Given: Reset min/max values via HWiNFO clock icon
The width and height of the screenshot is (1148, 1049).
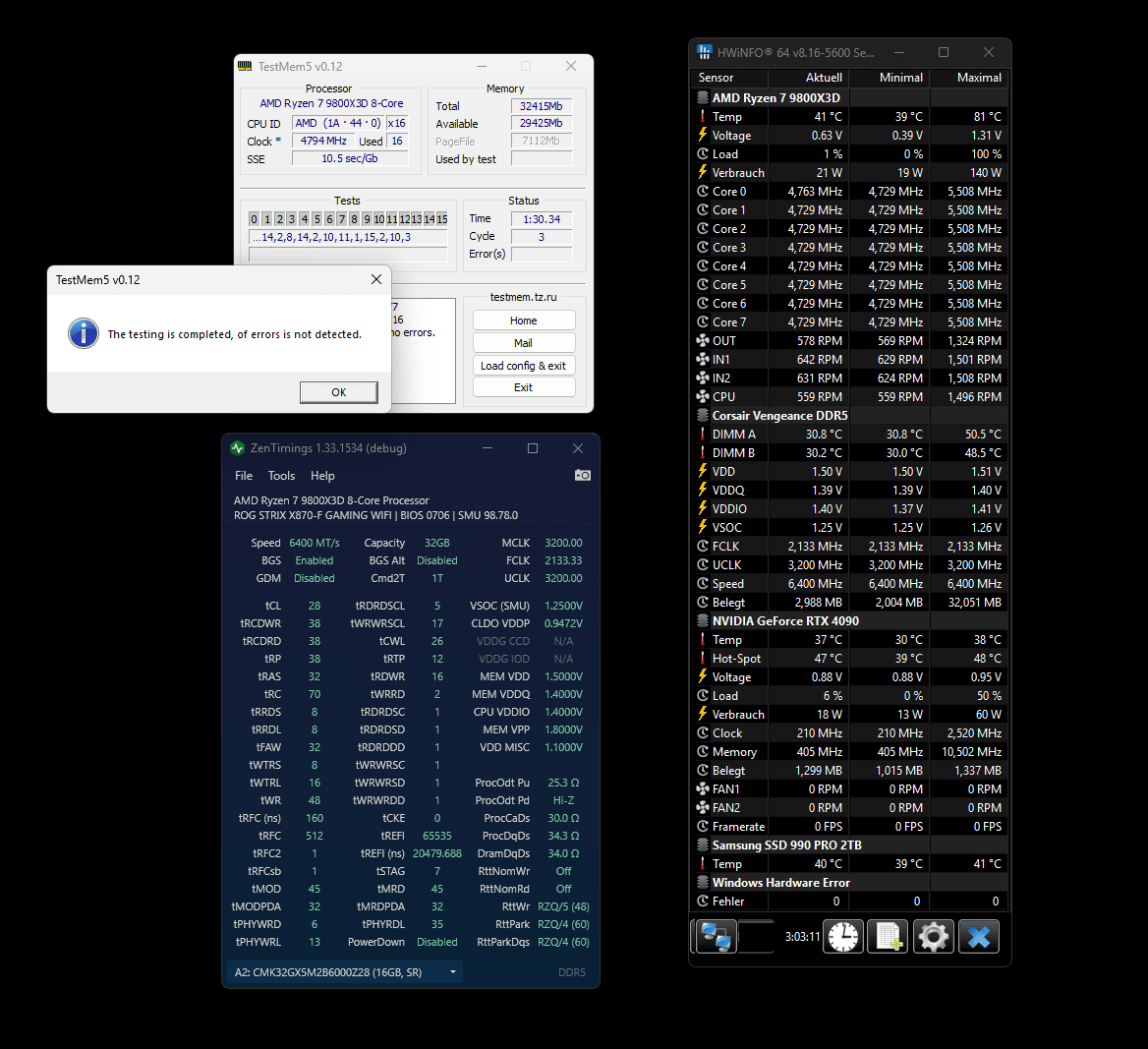Looking at the screenshot, I should point(843,936).
